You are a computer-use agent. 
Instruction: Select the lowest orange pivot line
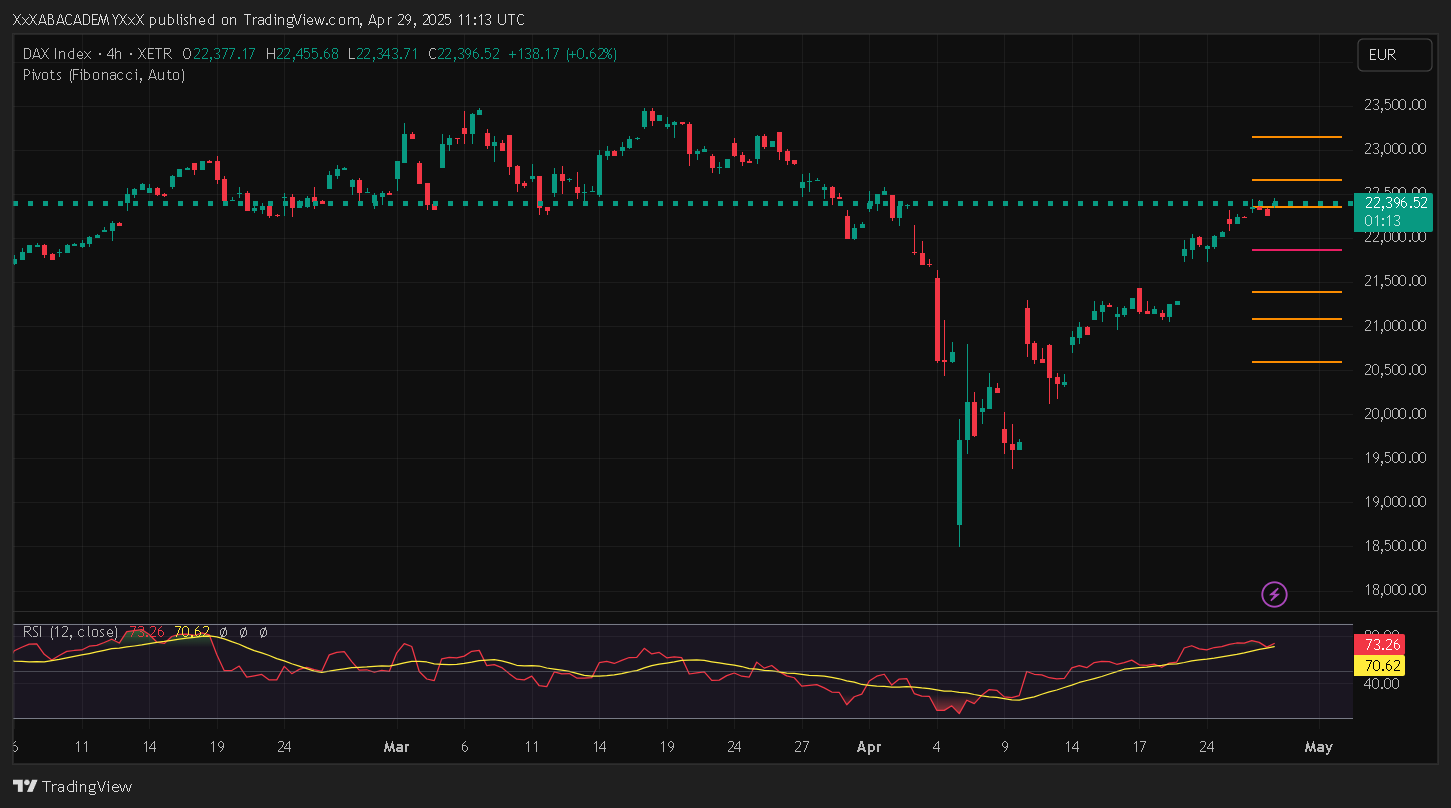click(x=1296, y=362)
